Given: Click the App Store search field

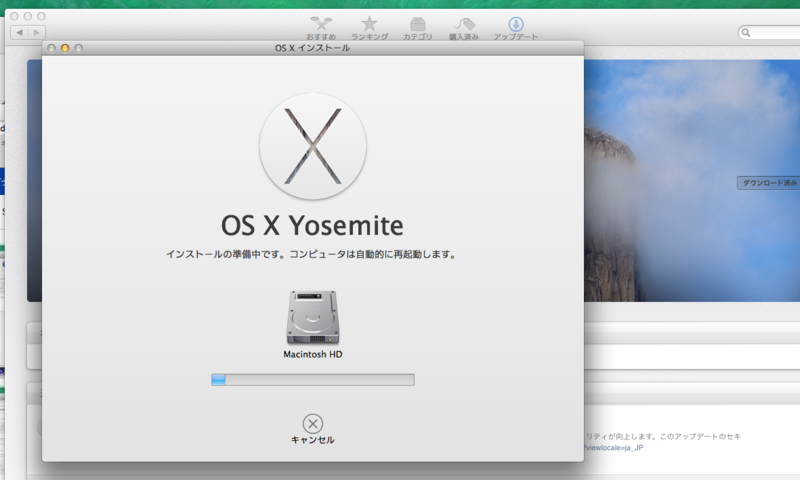Looking at the screenshot, I should (769, 33).
